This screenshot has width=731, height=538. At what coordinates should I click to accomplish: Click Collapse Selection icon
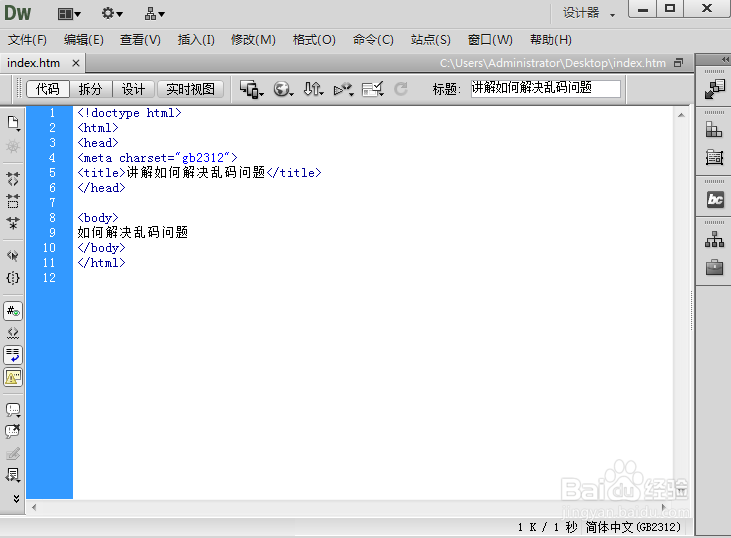click(13, 201)
